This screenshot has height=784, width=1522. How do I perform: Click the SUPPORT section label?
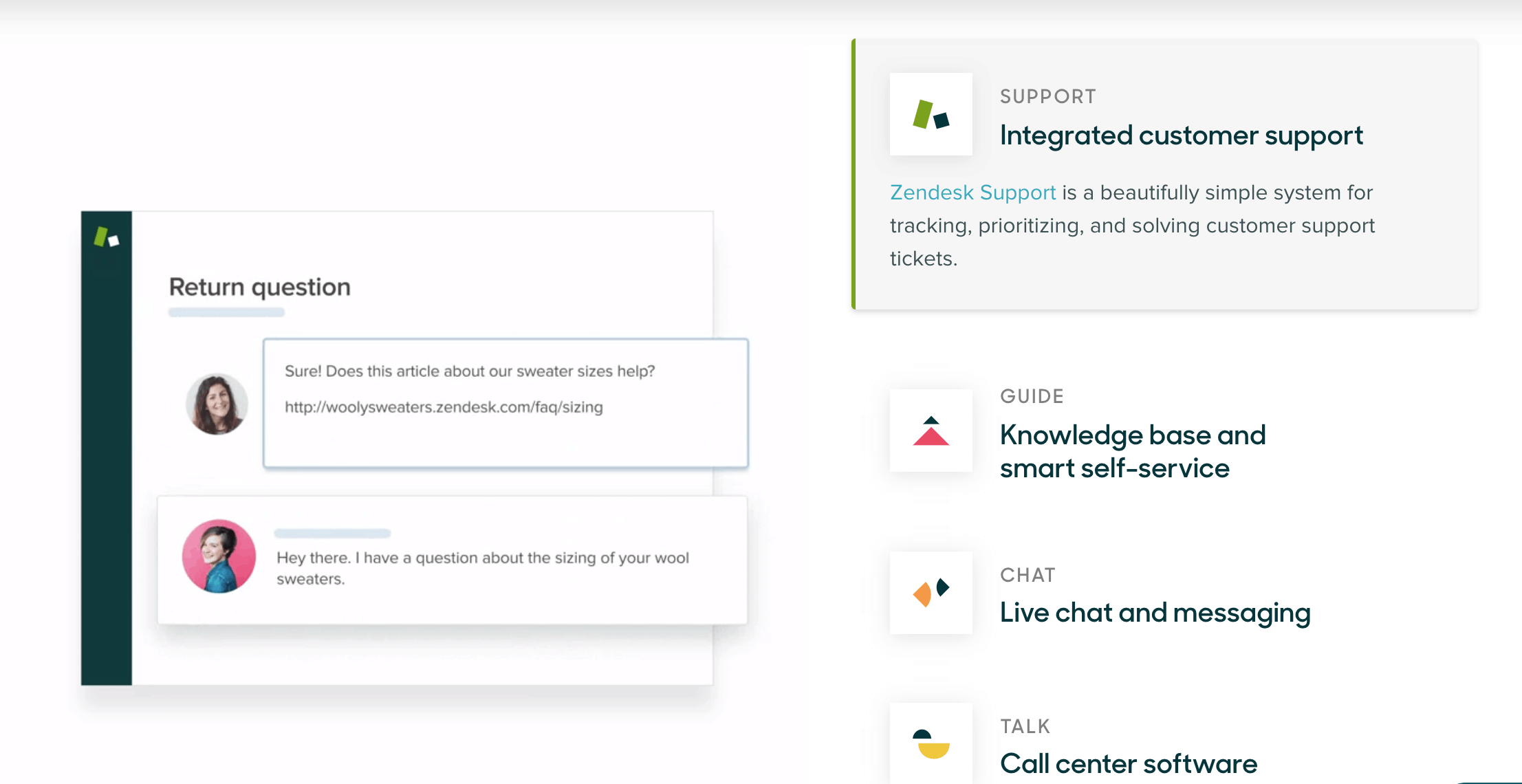tap(1047, 96)
